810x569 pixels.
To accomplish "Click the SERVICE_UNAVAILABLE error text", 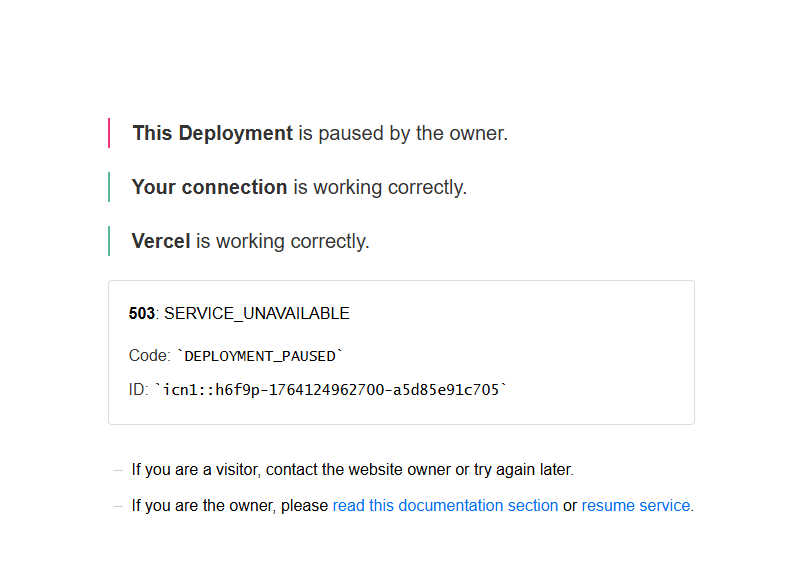I will coord(257,314).
